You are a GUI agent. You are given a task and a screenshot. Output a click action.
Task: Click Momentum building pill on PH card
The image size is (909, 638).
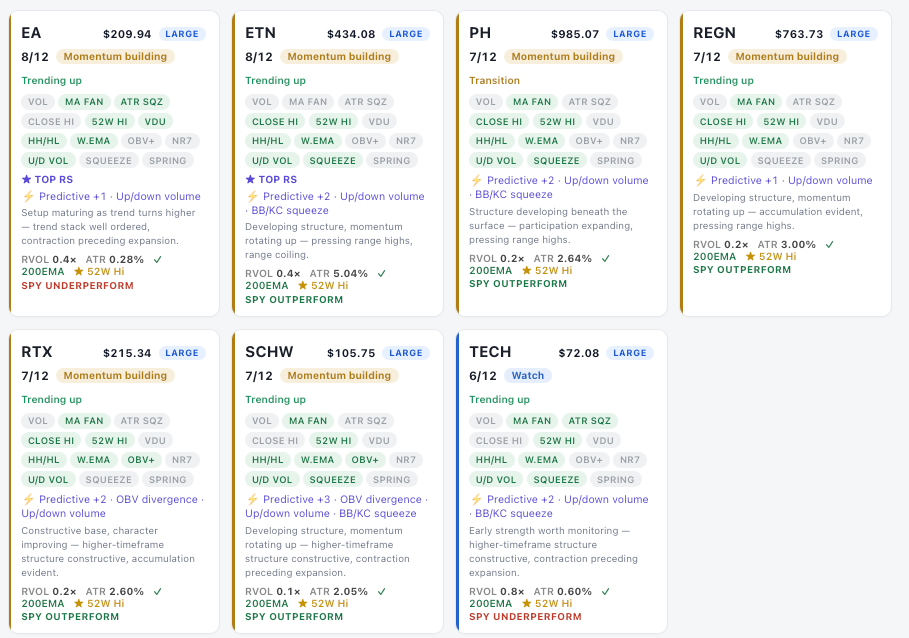pyautogui.click(x=563, y=56)
